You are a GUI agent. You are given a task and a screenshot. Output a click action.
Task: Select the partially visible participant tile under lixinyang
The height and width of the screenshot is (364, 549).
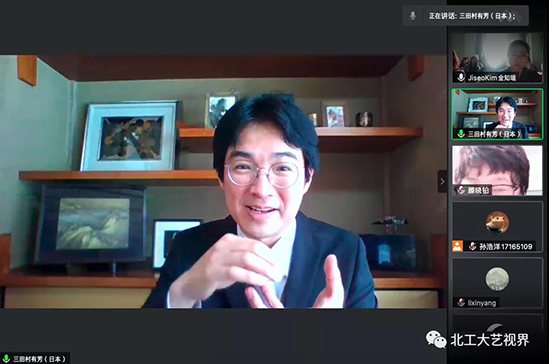(x=497, y=323)
